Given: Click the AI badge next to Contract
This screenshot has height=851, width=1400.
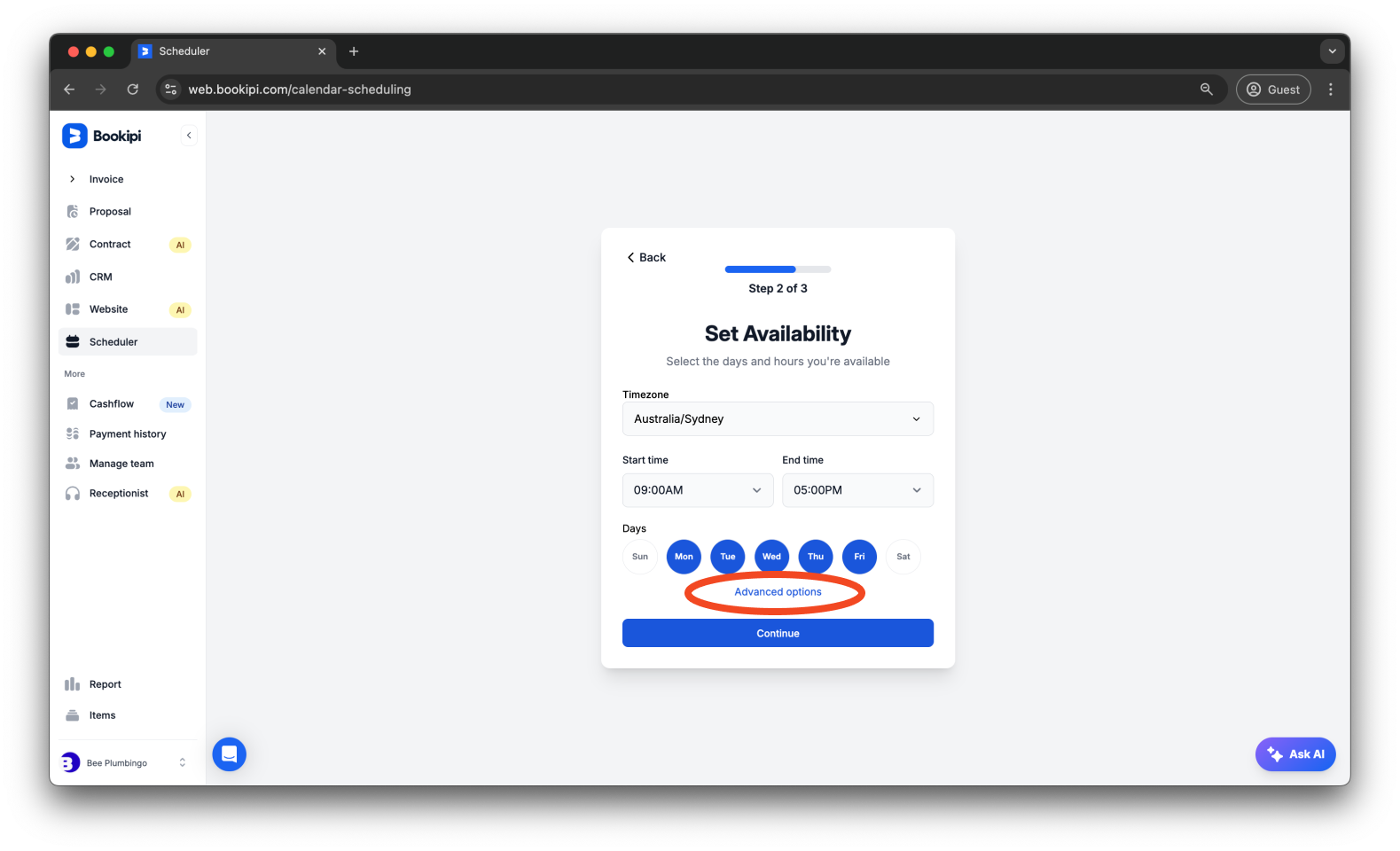Looking at the screenshot, I should pos(180,245).
